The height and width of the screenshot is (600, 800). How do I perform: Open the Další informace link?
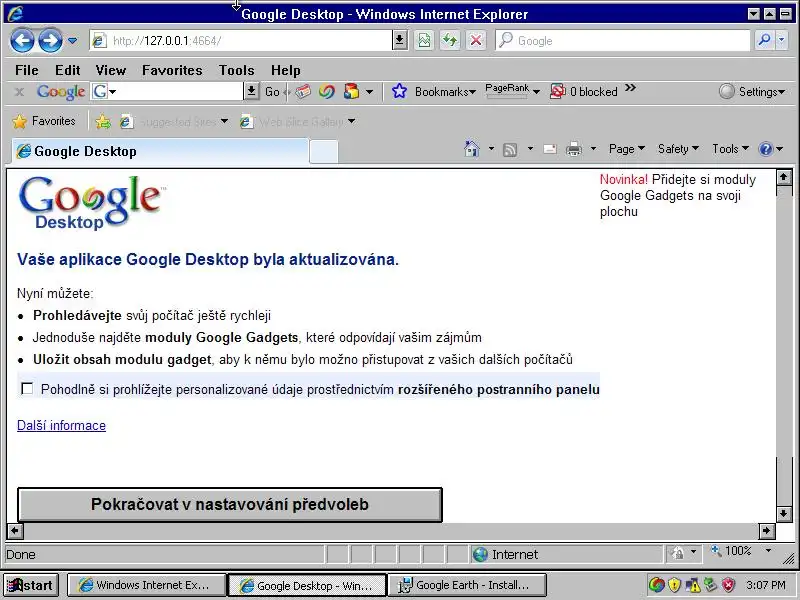click(x=61, y=426)
